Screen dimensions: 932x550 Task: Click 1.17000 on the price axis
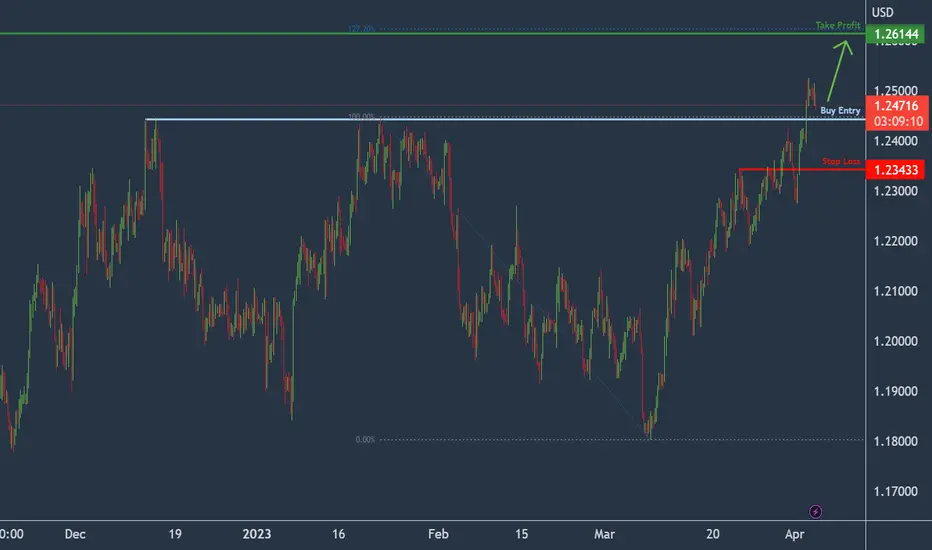pos(895,492)
